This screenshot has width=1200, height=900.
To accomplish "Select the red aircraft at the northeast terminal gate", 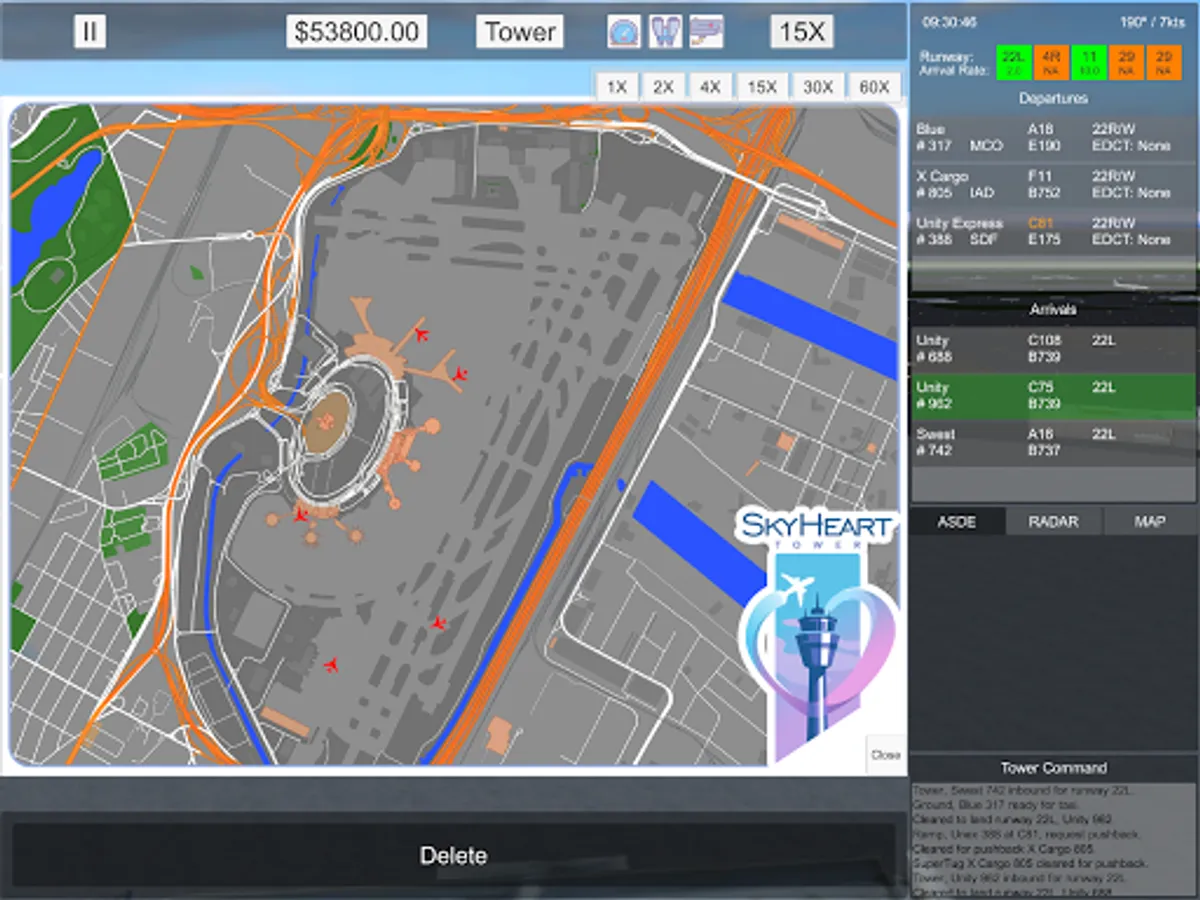I will tap(460, 374).
